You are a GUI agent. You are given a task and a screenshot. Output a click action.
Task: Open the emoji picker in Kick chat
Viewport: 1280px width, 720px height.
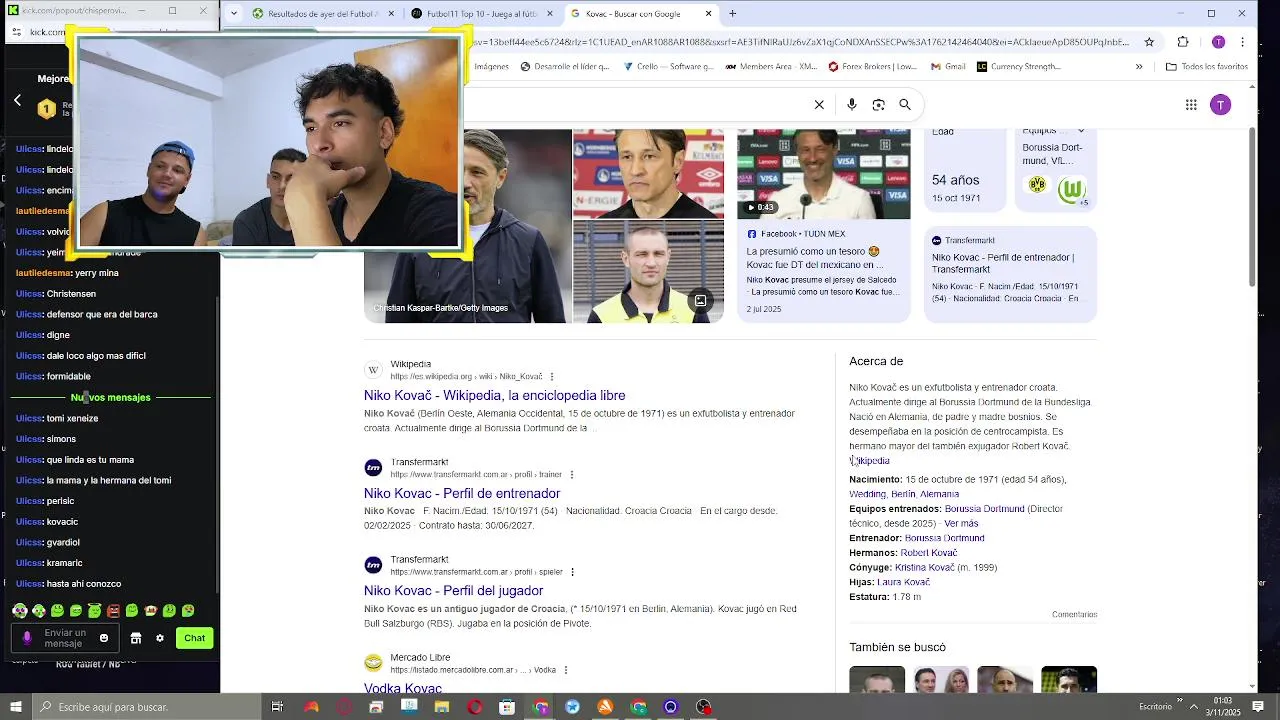click(x=104, y=638)
